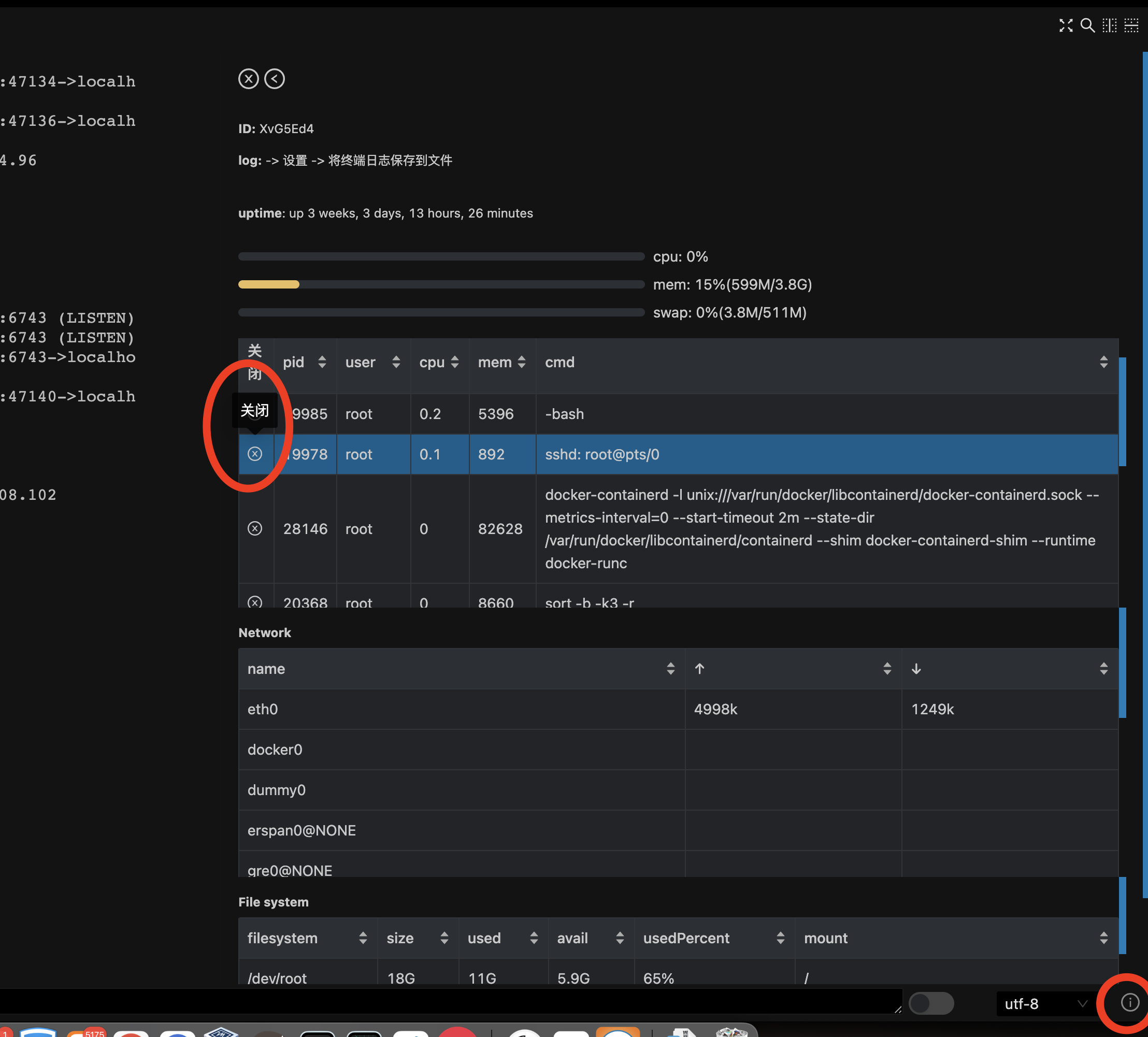Click the circled back arrow icon
1148x1037 pixels.
coord(275,79)
